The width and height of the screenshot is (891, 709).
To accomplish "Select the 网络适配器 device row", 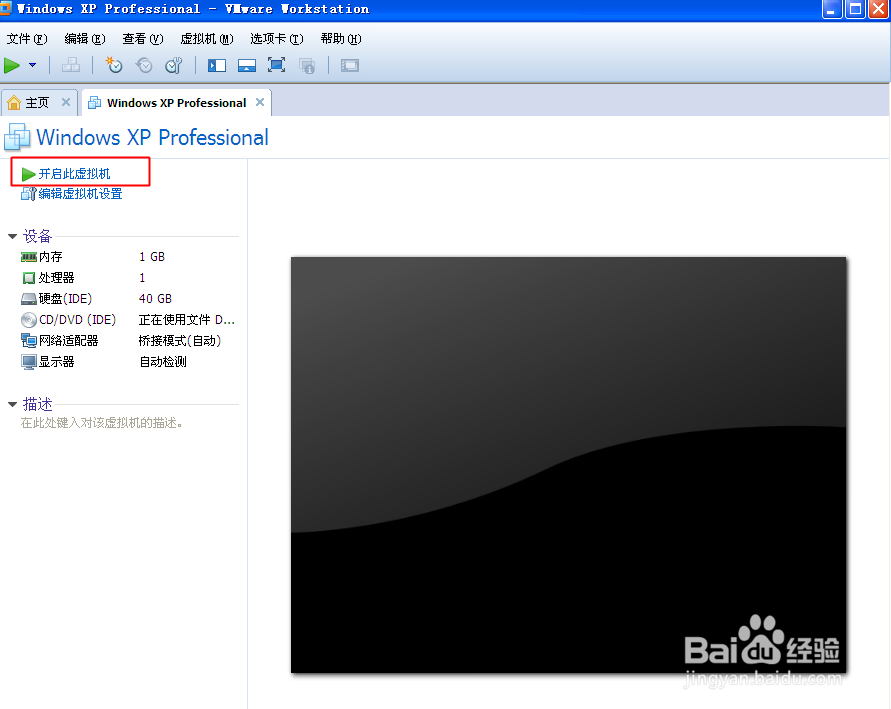I will [128, 341].
